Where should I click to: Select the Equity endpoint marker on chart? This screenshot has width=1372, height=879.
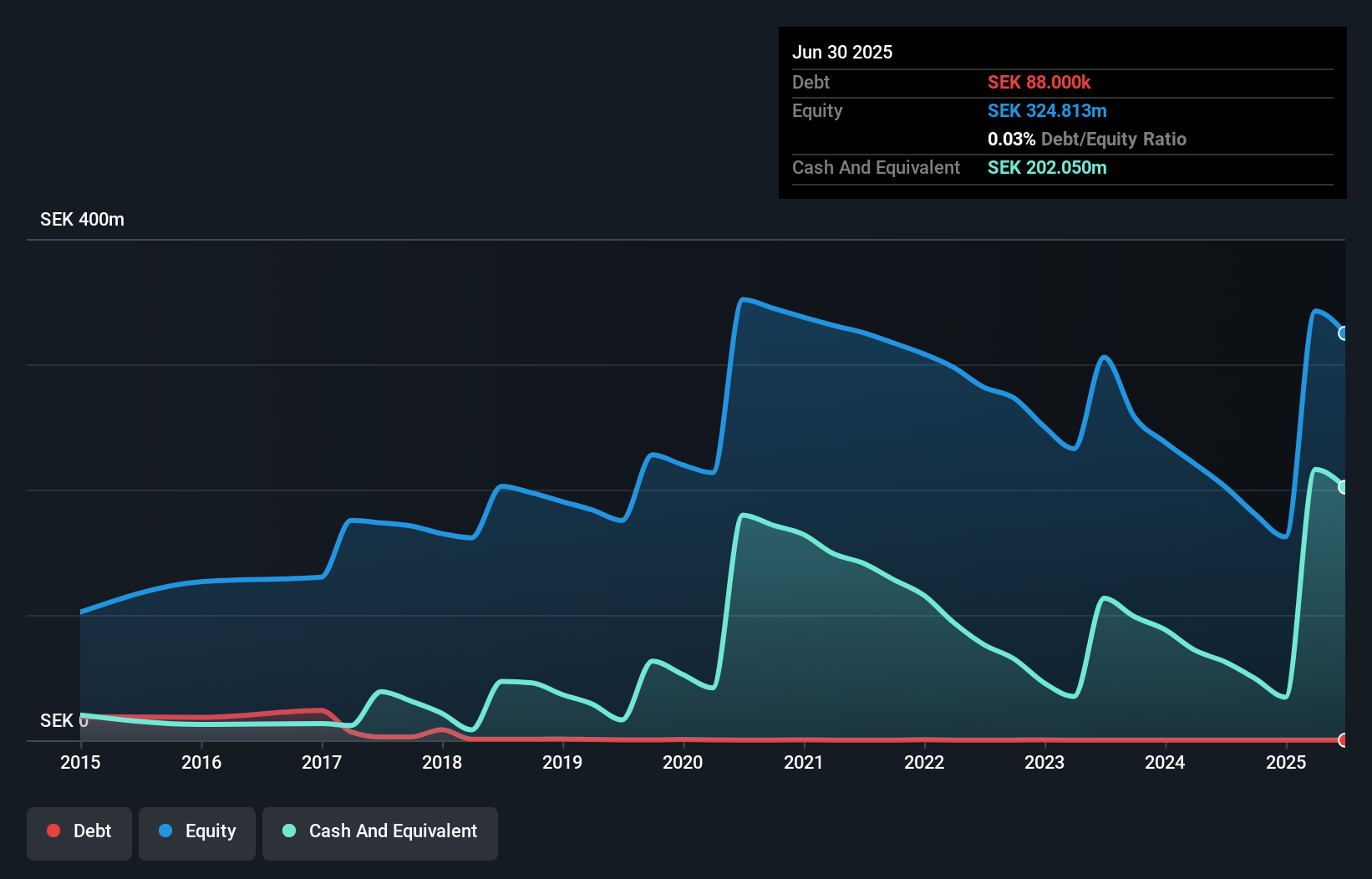(1344, 333)
